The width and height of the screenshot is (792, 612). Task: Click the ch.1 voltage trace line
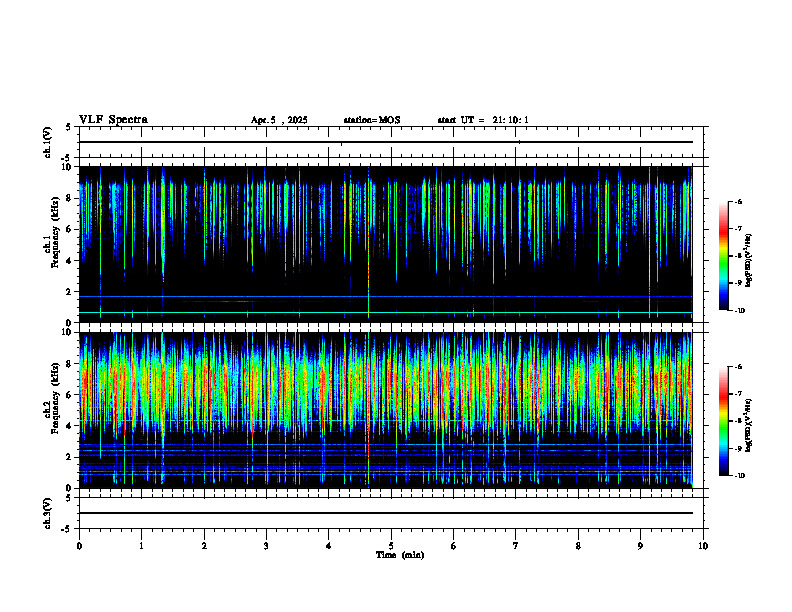coord(385,142)
